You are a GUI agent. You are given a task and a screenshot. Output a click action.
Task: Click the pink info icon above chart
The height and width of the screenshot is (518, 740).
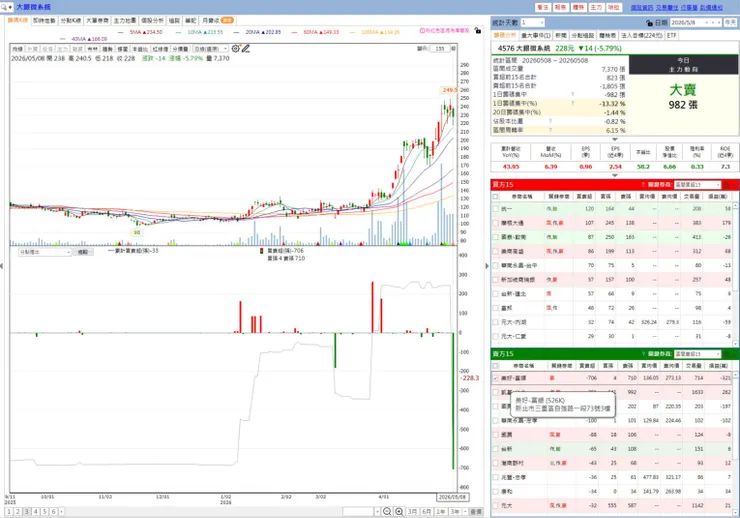coord(422,31)
